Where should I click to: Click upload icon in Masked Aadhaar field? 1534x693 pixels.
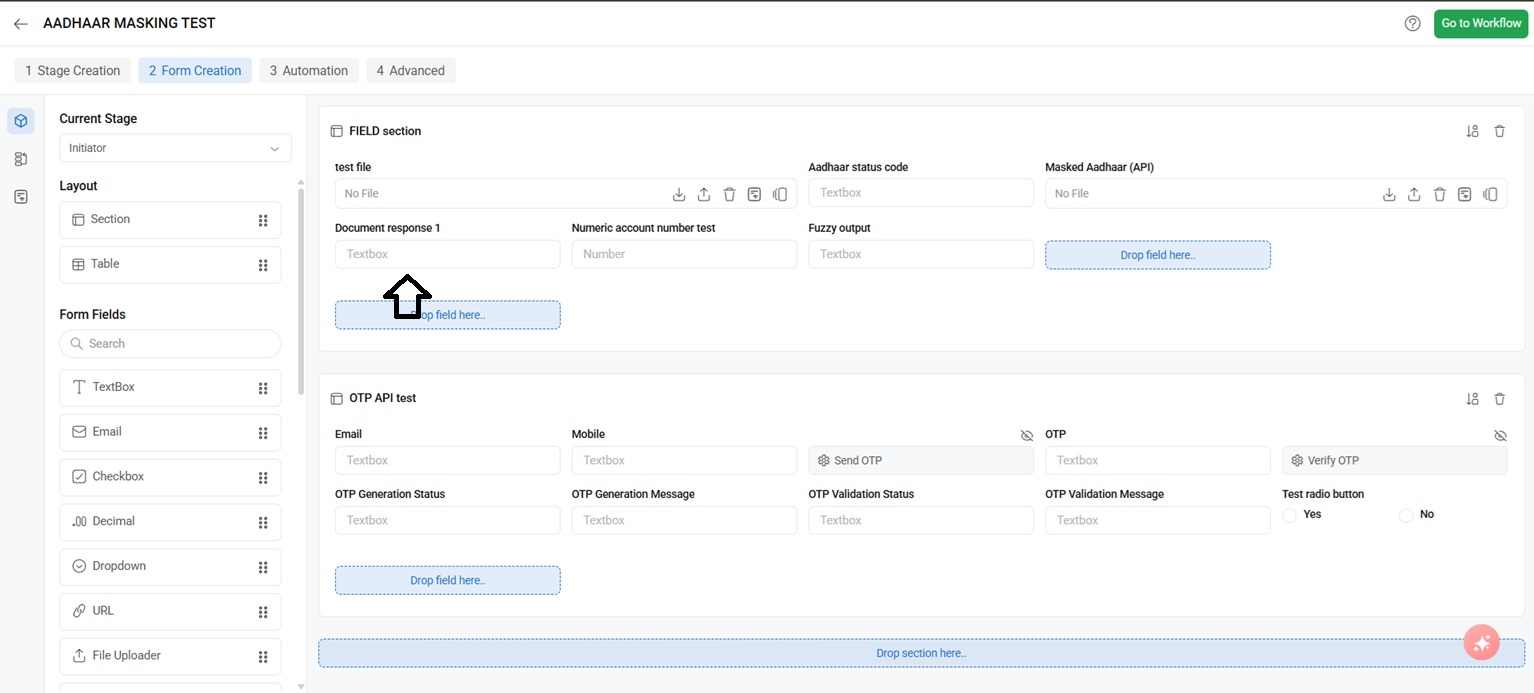[x=1414, y=194]
